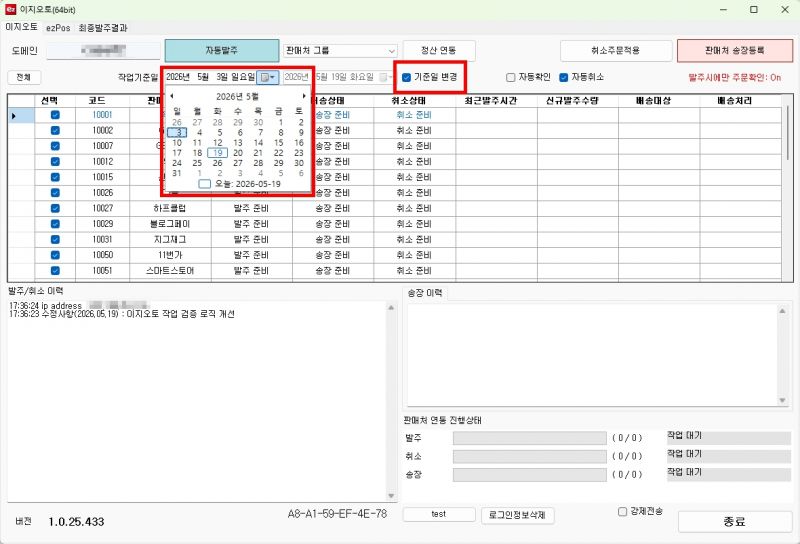Click the 지그재그 seller cell
The height and width of the screenshot is (544, 800).
[x=170, y=239]
